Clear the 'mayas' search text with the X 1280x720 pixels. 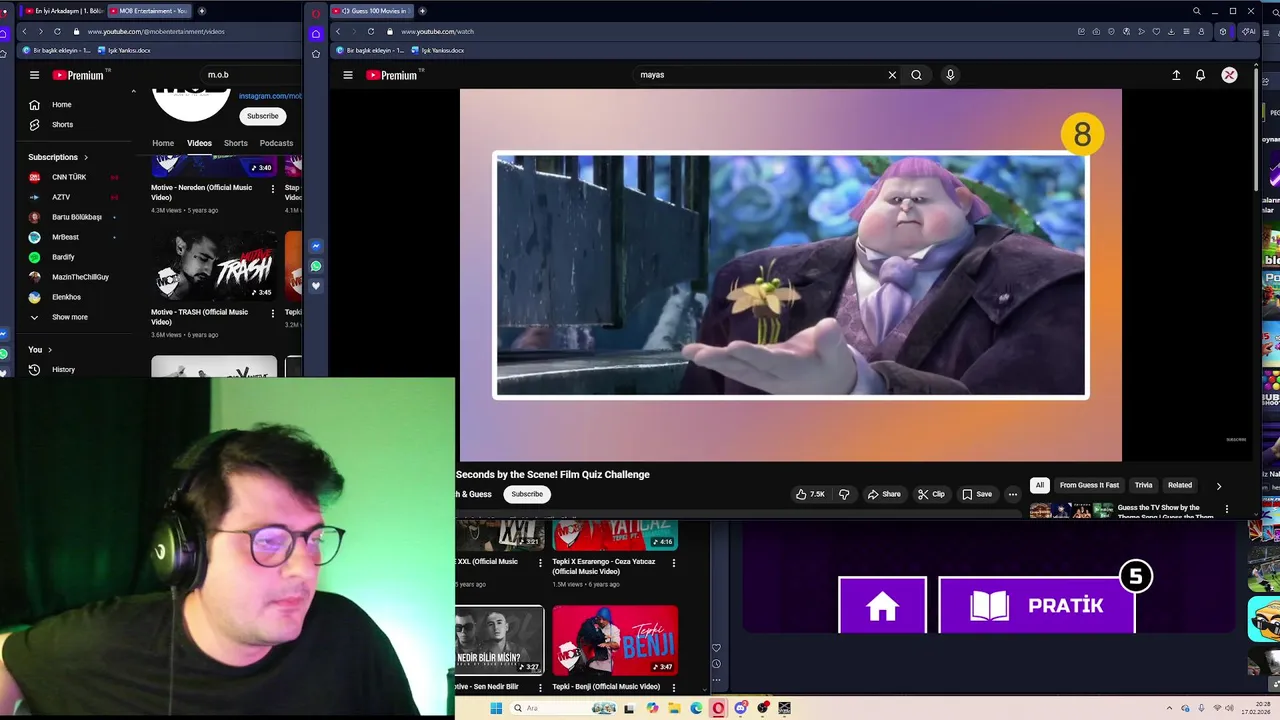coord(892,75)
